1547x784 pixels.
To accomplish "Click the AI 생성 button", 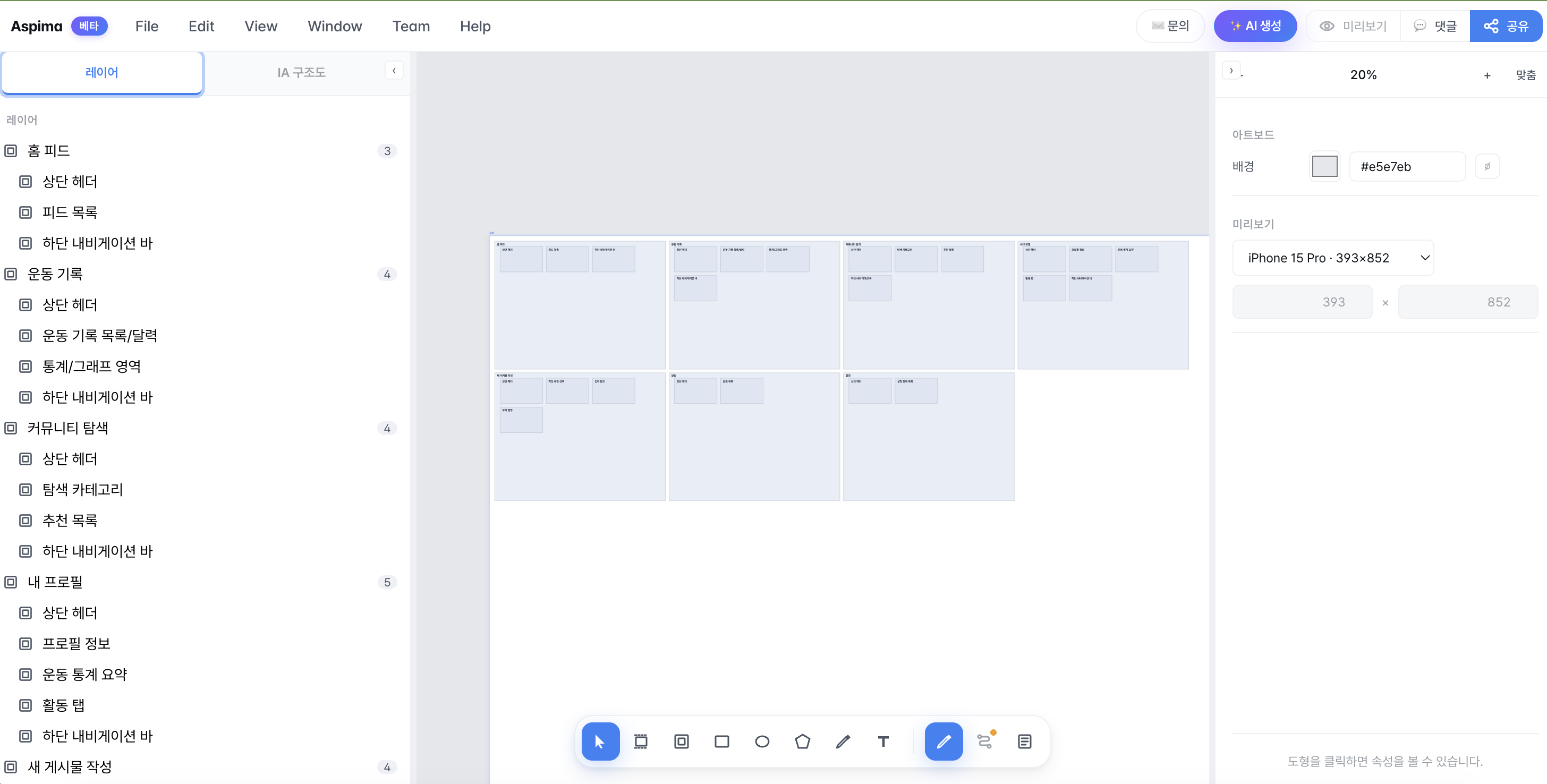I will [x=1255, y=26].
